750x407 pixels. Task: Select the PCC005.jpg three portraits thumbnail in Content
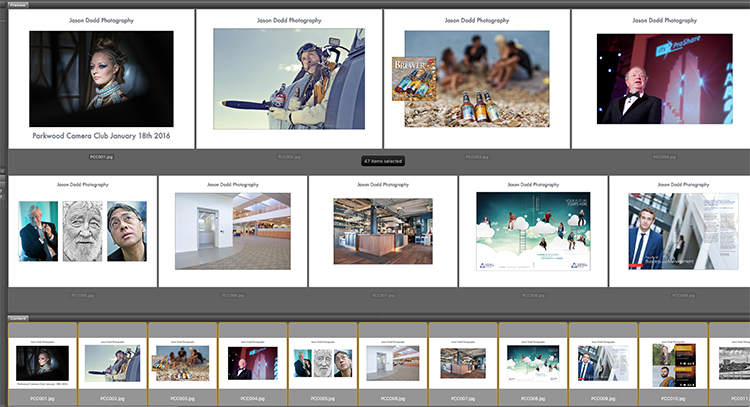pos(323,363)
